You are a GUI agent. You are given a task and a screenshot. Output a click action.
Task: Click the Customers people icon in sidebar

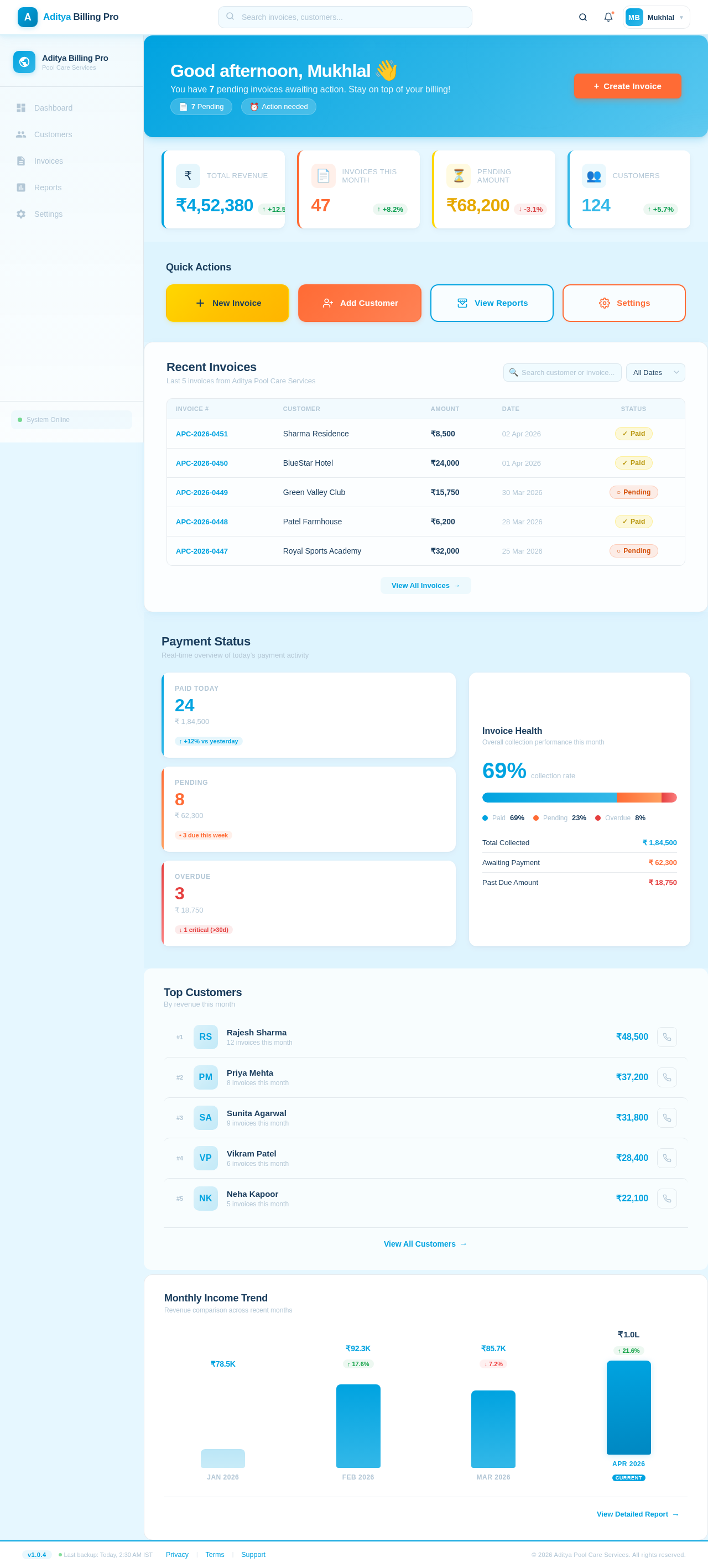click(x=22, y=134)
